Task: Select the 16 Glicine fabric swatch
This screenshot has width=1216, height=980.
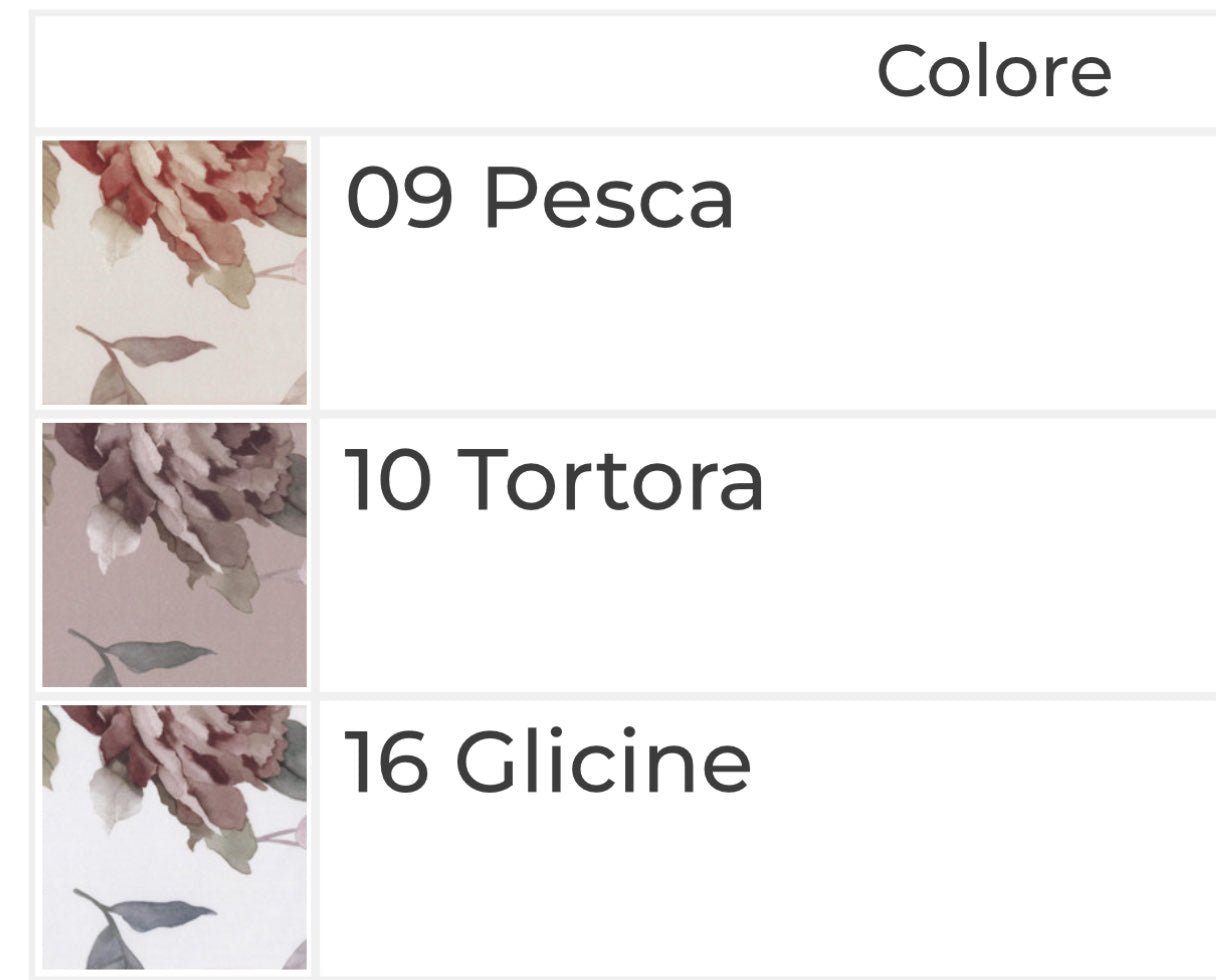Action: [x=174, y=836]
